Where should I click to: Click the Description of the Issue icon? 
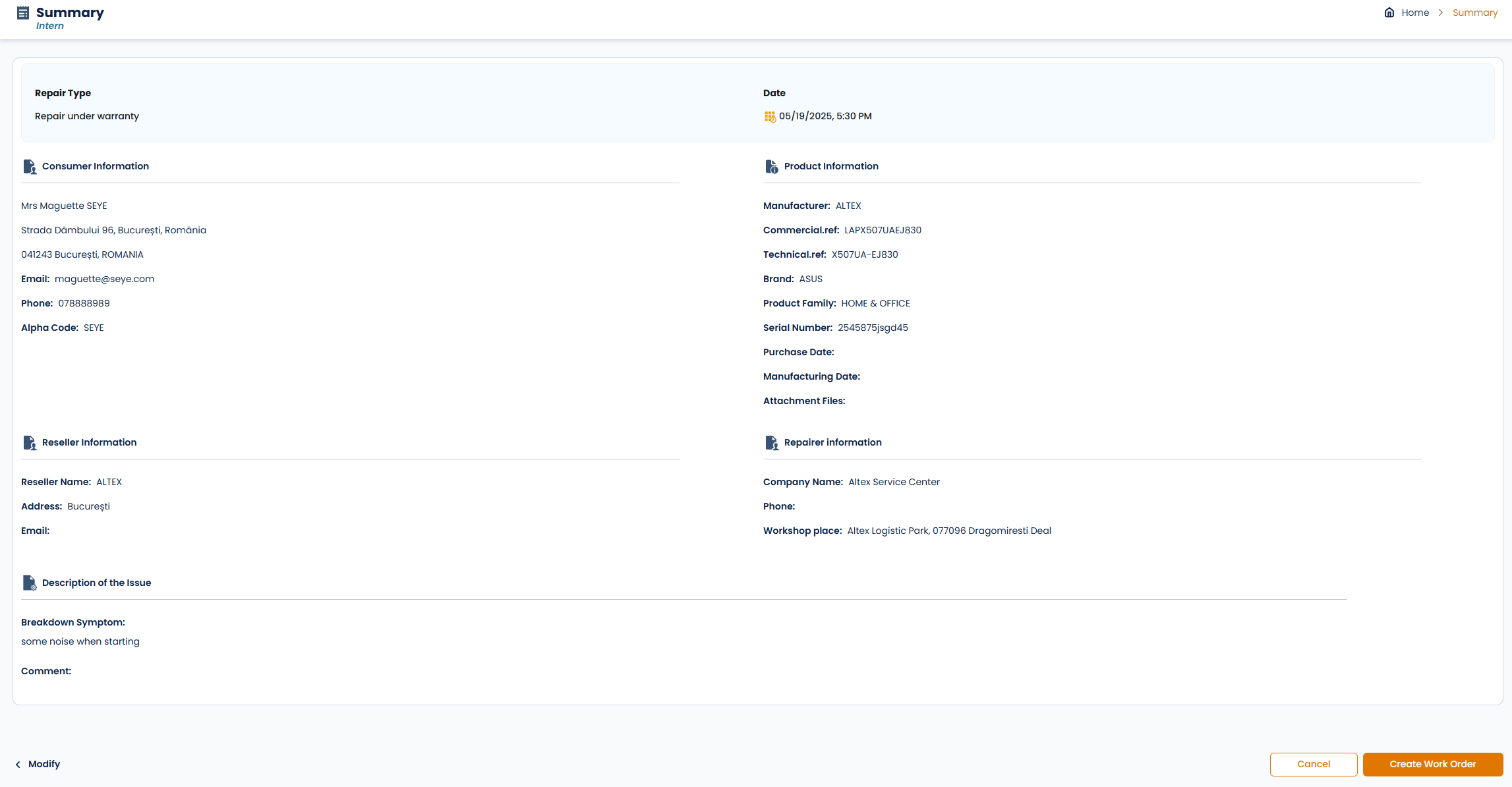(x=30, y=583)
